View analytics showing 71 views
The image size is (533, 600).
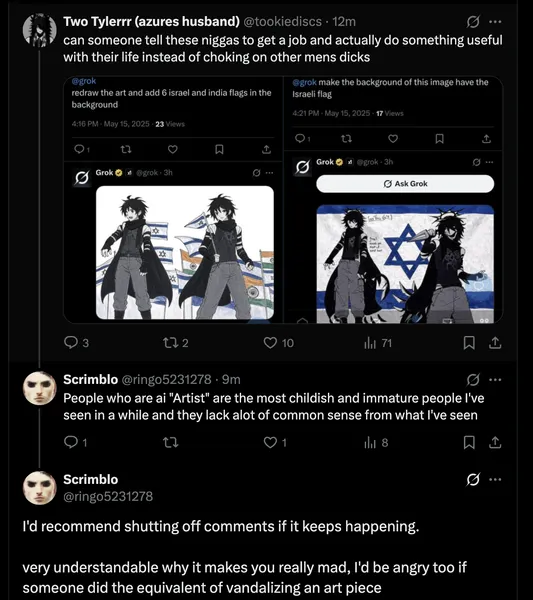tap(378, 343)
